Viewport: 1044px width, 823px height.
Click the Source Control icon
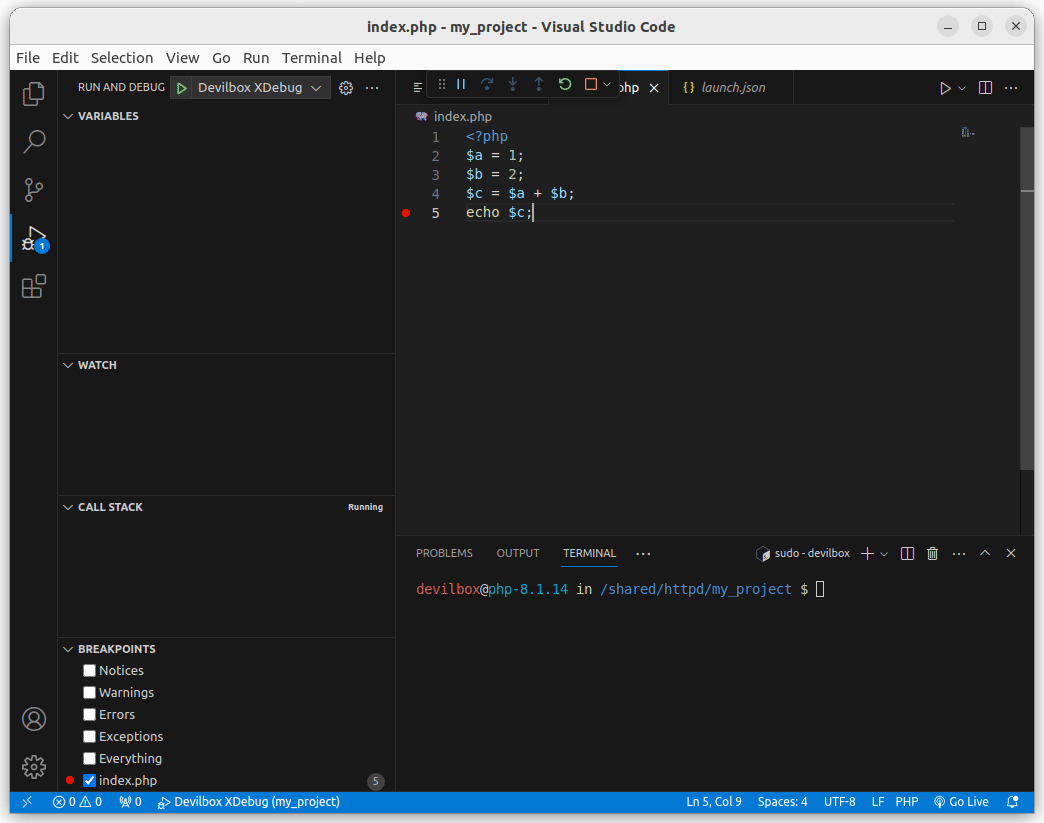[34, 190]
